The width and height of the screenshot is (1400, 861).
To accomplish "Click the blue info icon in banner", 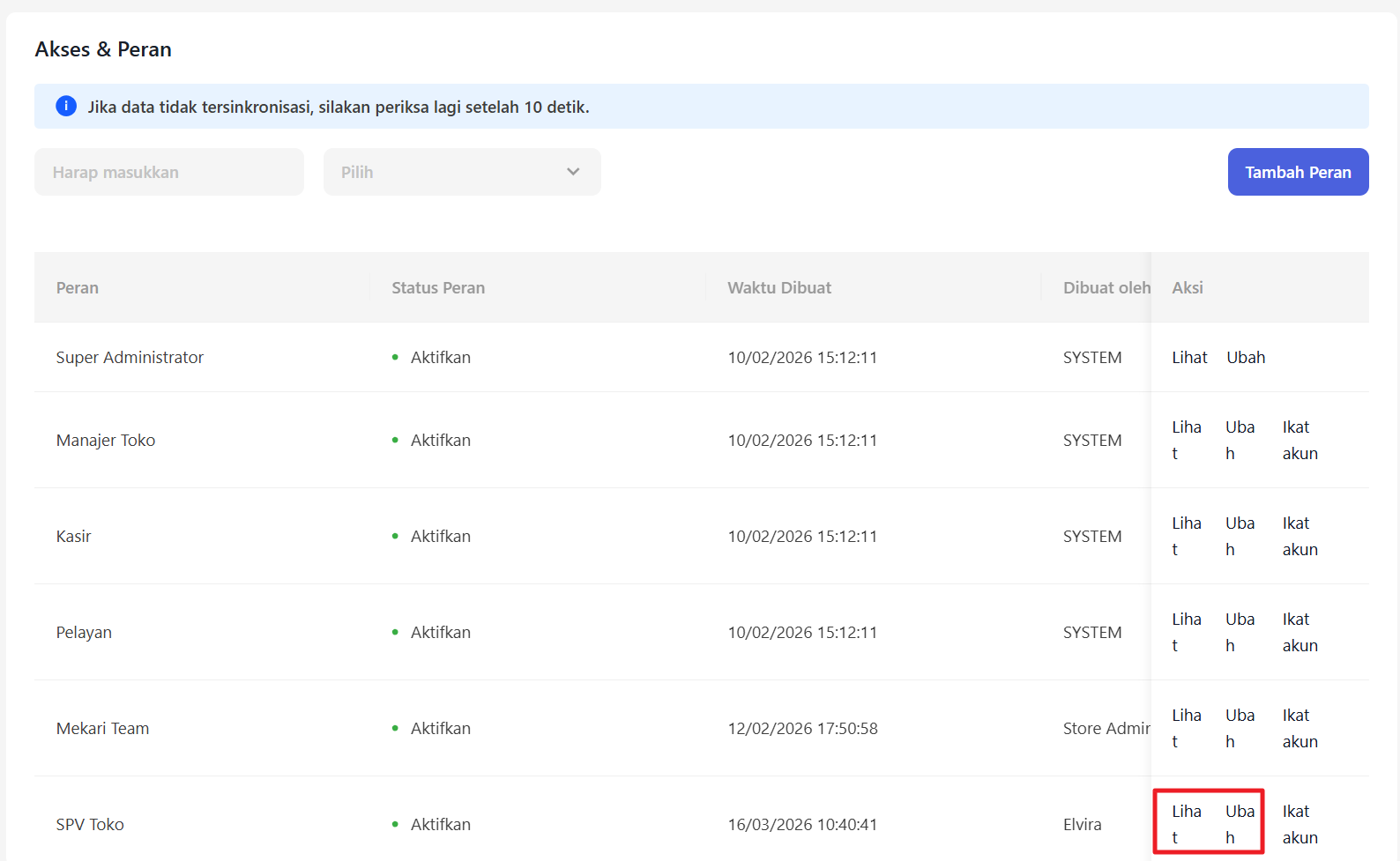I will point(66,107).
